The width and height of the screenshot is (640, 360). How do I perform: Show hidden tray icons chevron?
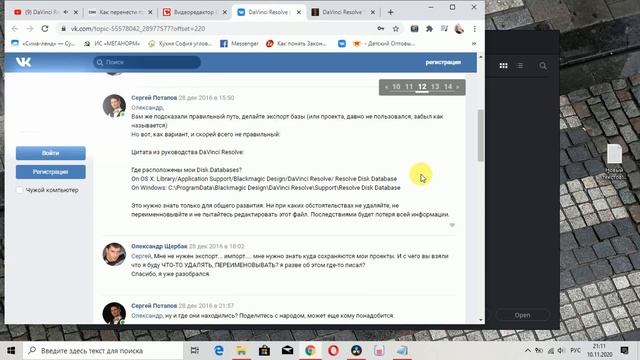(527, 351)
